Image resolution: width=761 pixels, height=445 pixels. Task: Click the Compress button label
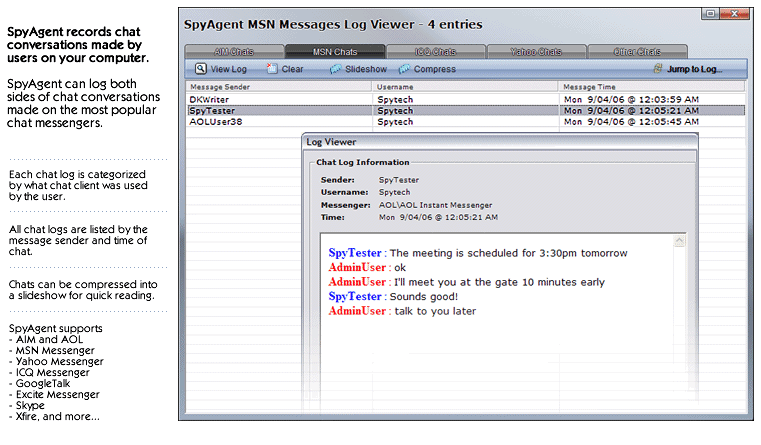tap(435, 69)
